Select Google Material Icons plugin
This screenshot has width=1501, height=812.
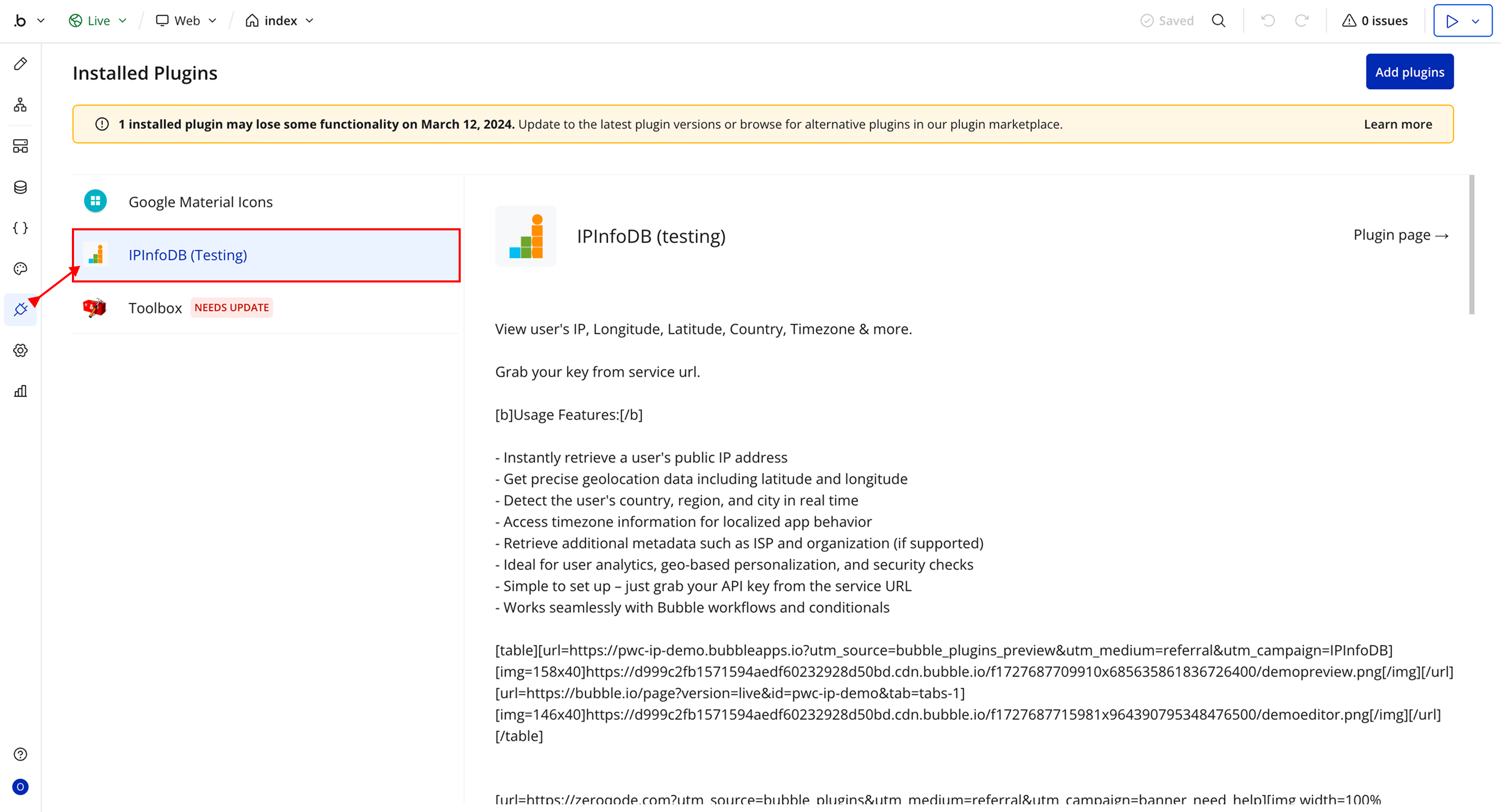[200, 202]
